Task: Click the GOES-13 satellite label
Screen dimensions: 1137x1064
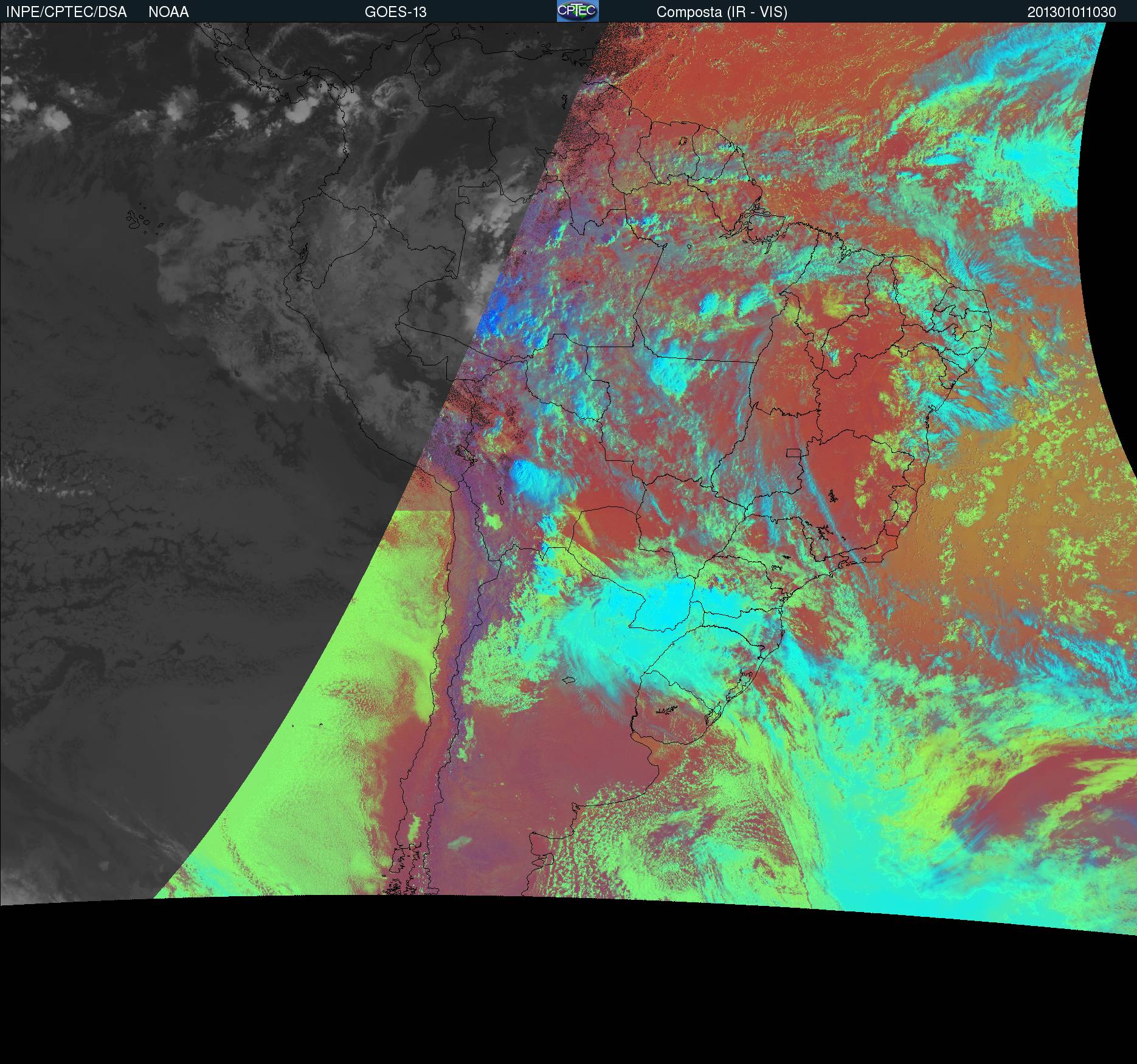Action: pyautogui.click(x=395, y=12)
